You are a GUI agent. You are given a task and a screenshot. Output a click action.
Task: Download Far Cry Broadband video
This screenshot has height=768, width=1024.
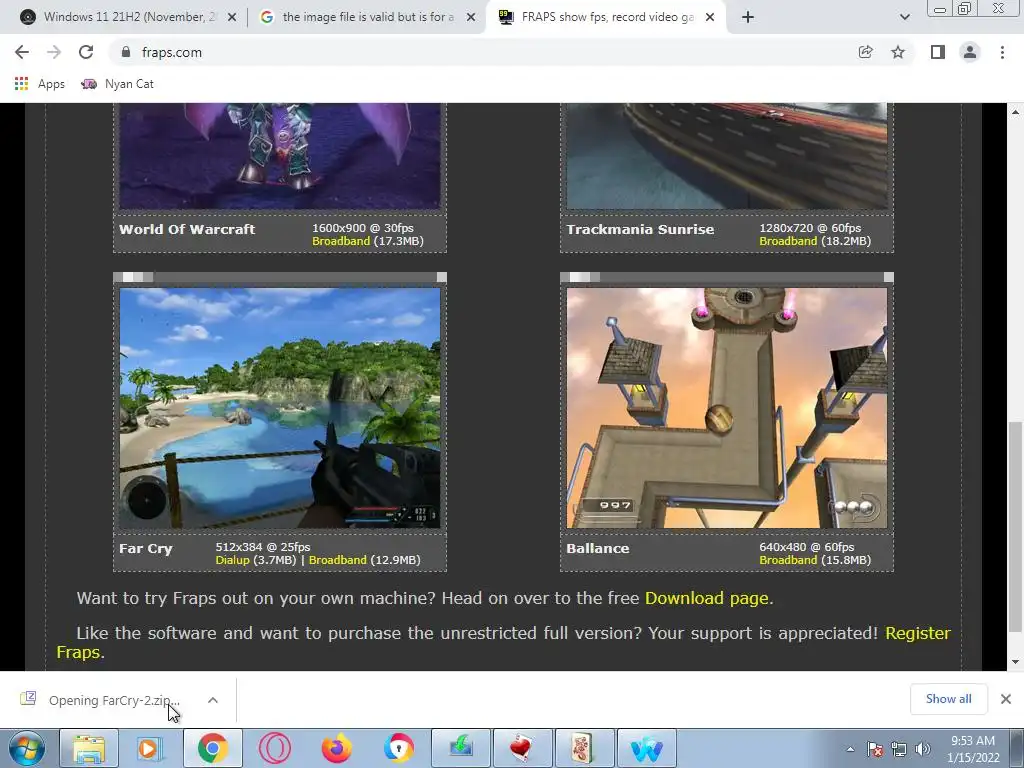(338, 560)
